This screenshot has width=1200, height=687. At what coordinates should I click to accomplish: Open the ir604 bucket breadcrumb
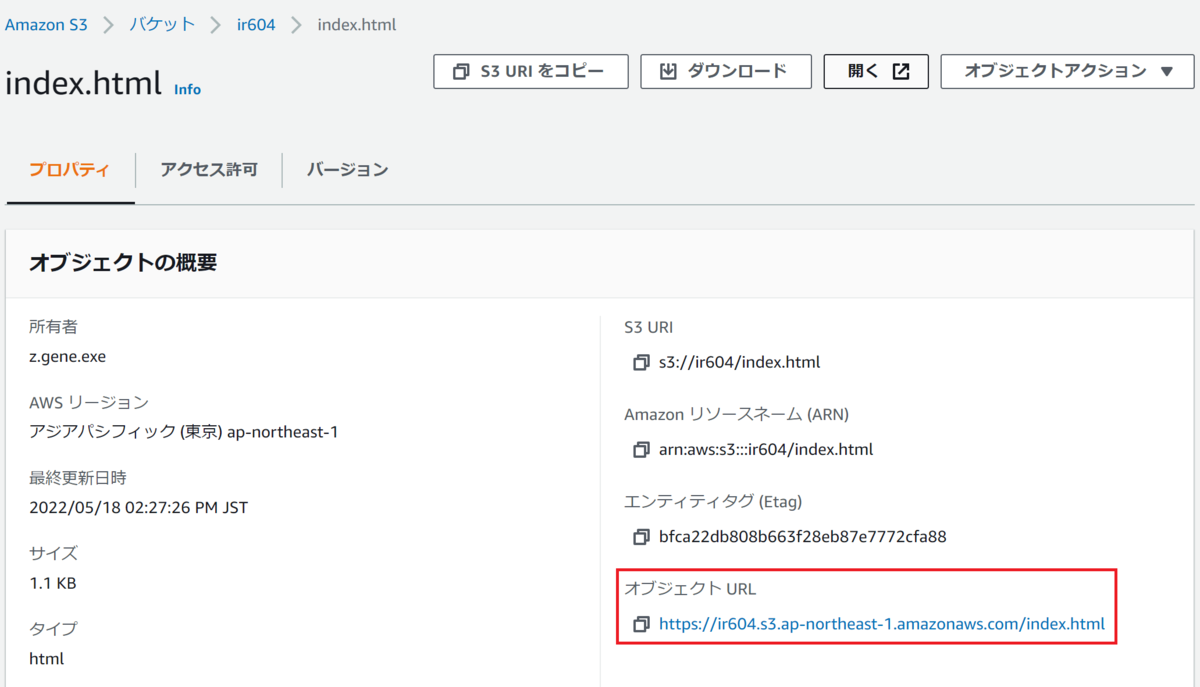pos(256,24)
